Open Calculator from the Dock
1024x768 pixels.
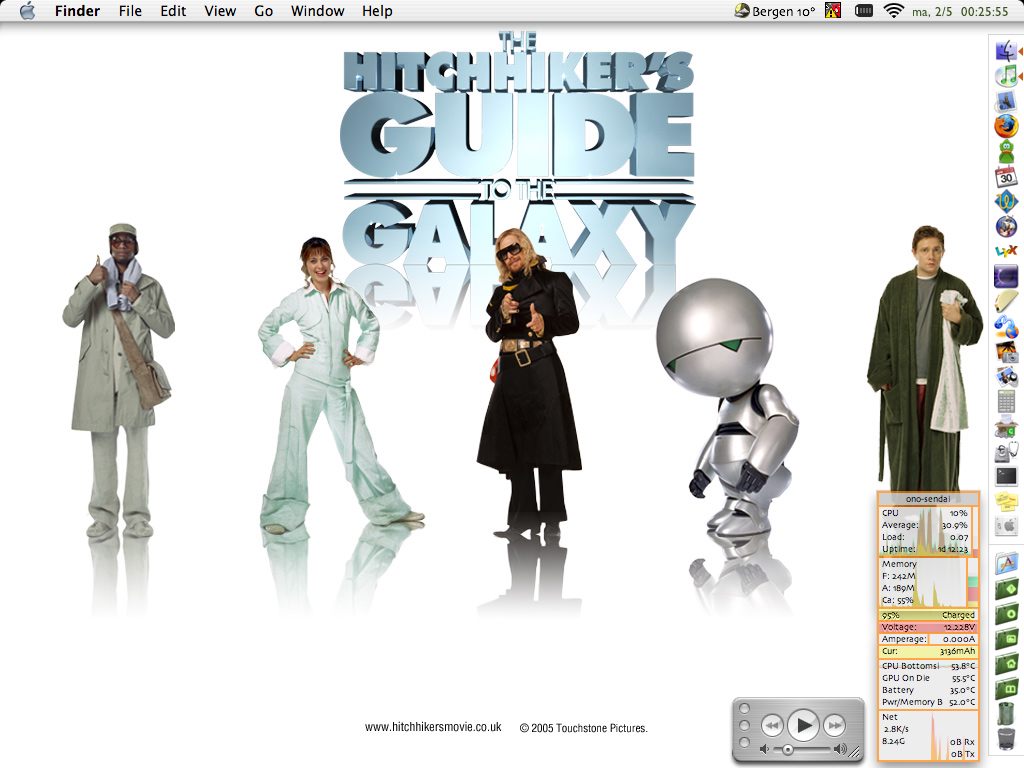coord(1006,402)
